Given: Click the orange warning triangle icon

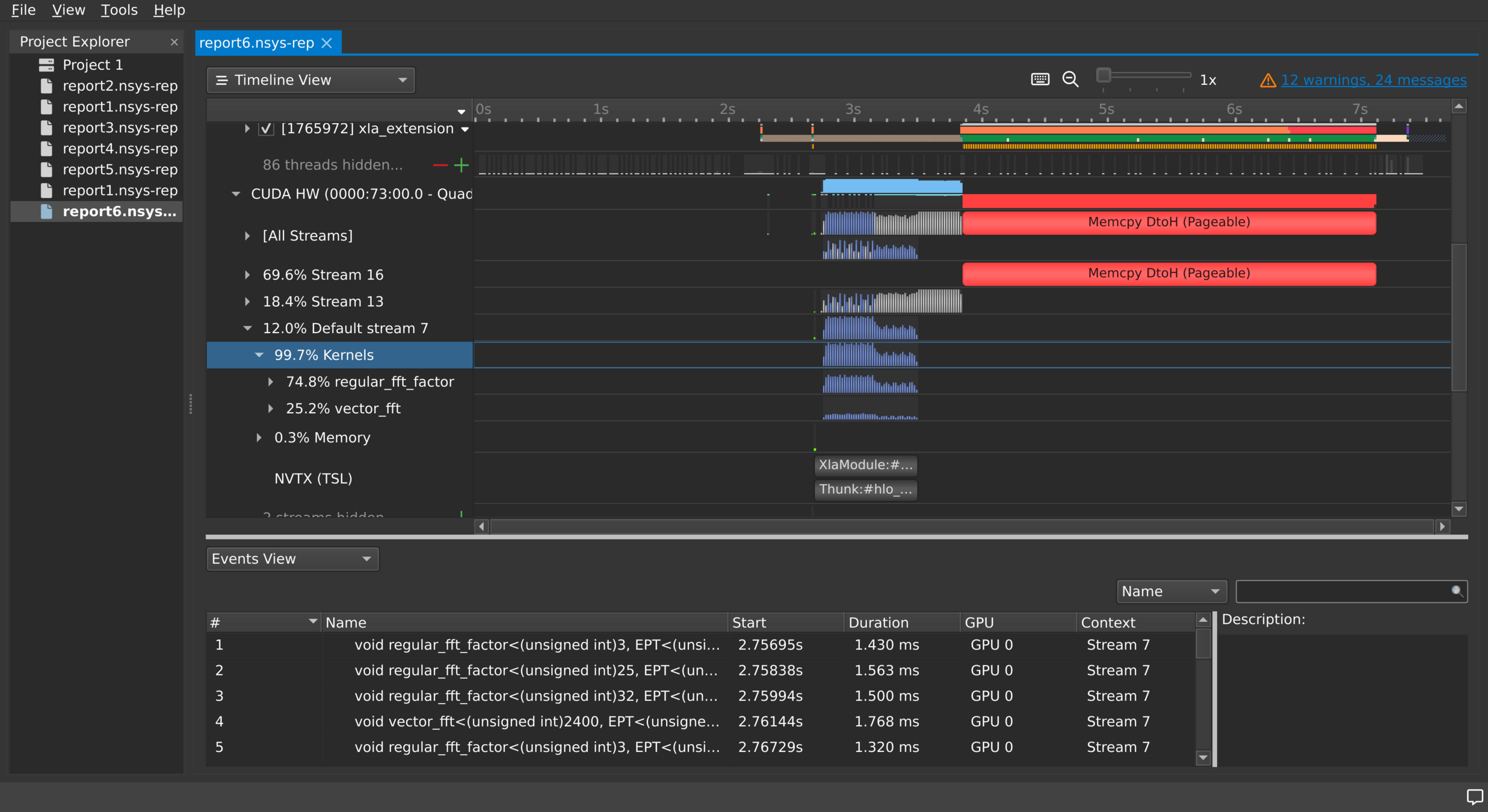Looking at the screenshot, I should coord(1267,80).
